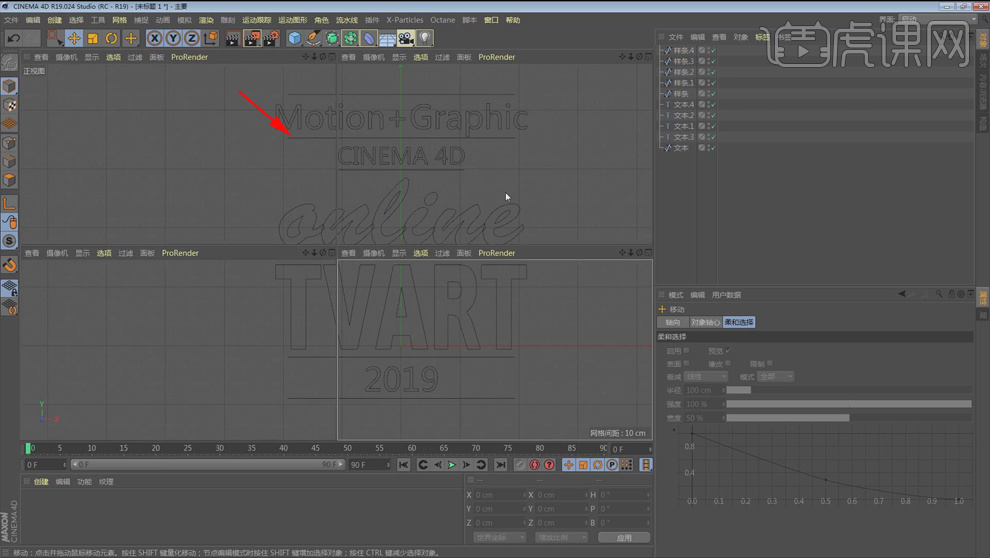Adjust the 强度 slider bar
This screenshot has width=990, height=558.
849,404
